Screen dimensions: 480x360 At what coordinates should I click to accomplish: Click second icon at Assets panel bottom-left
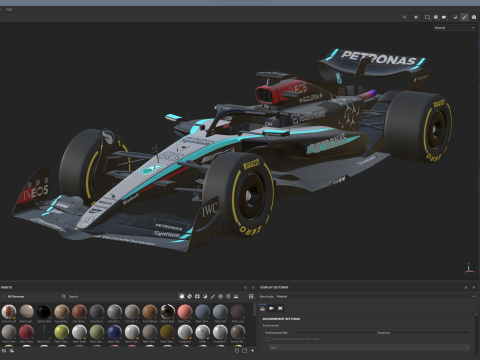11,351
